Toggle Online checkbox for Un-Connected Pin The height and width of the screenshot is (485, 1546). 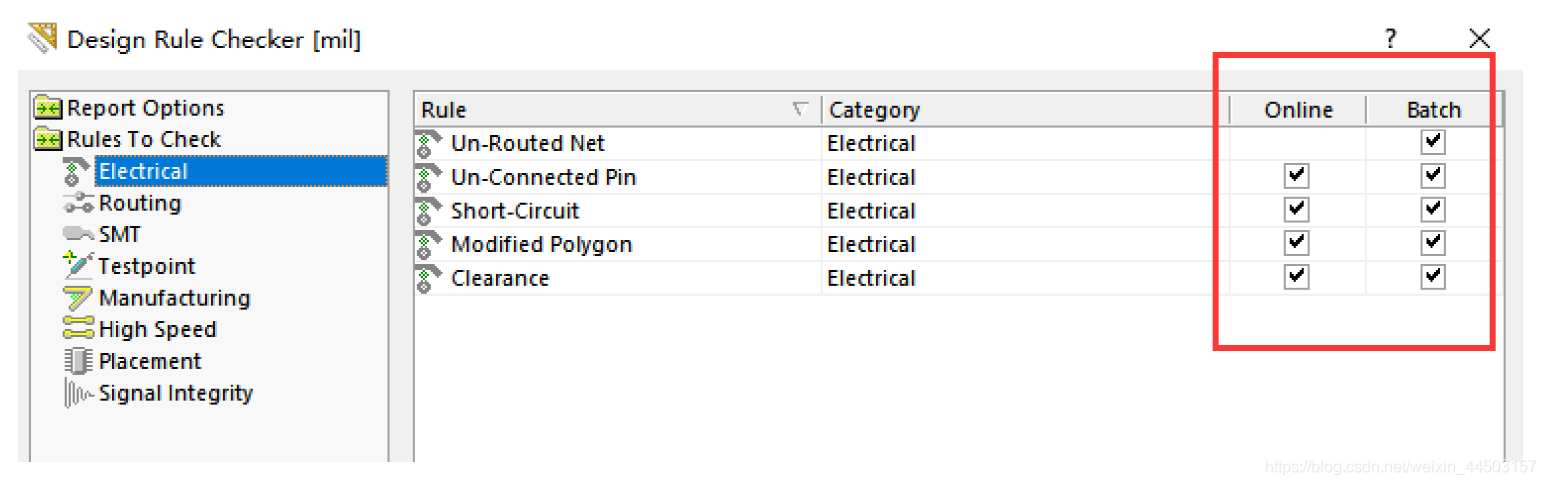1297,177
